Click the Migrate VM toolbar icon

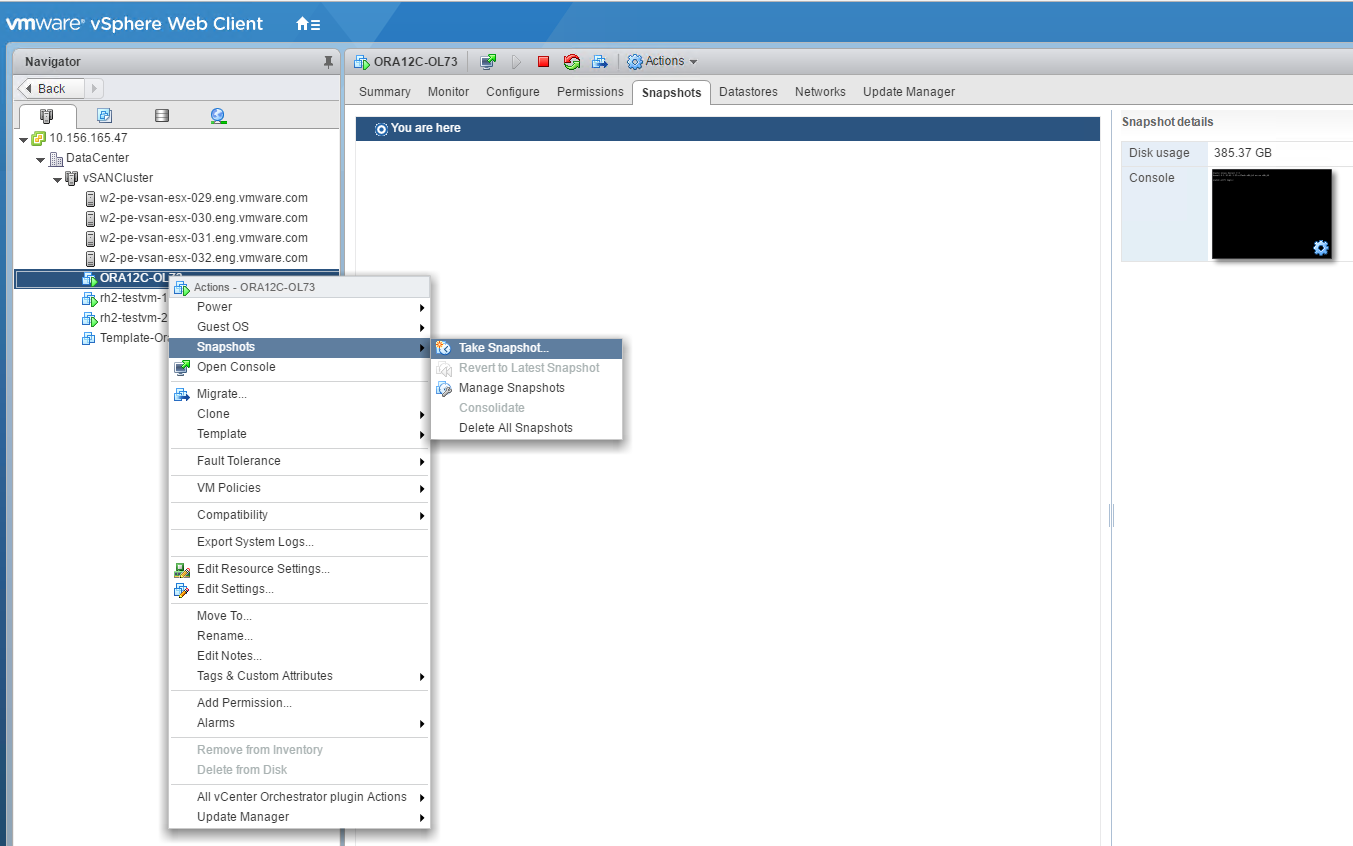coord(600,62)
